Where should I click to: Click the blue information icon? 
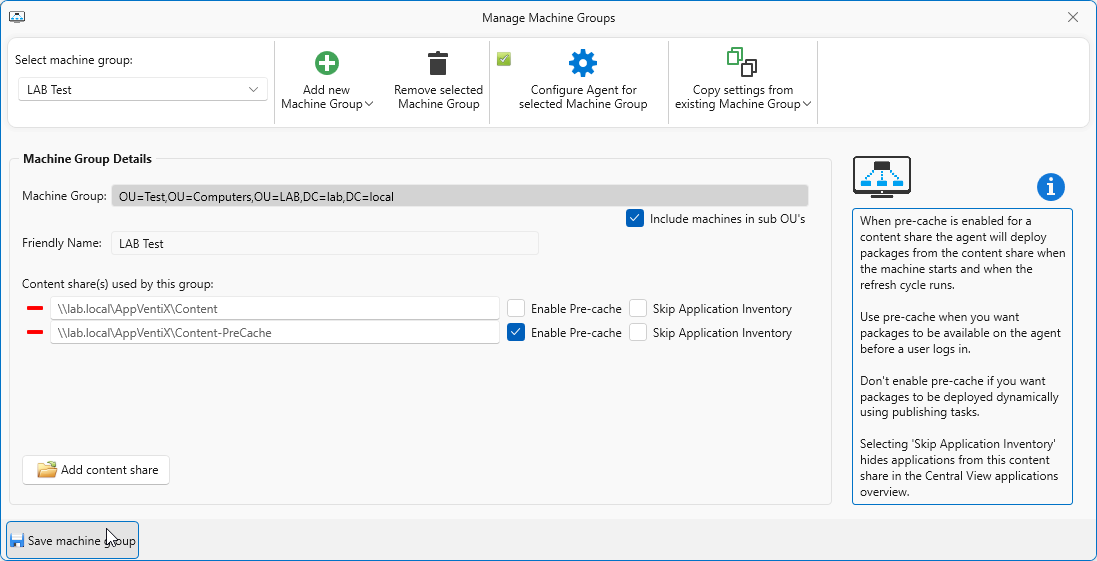(x=1051, y=187)
